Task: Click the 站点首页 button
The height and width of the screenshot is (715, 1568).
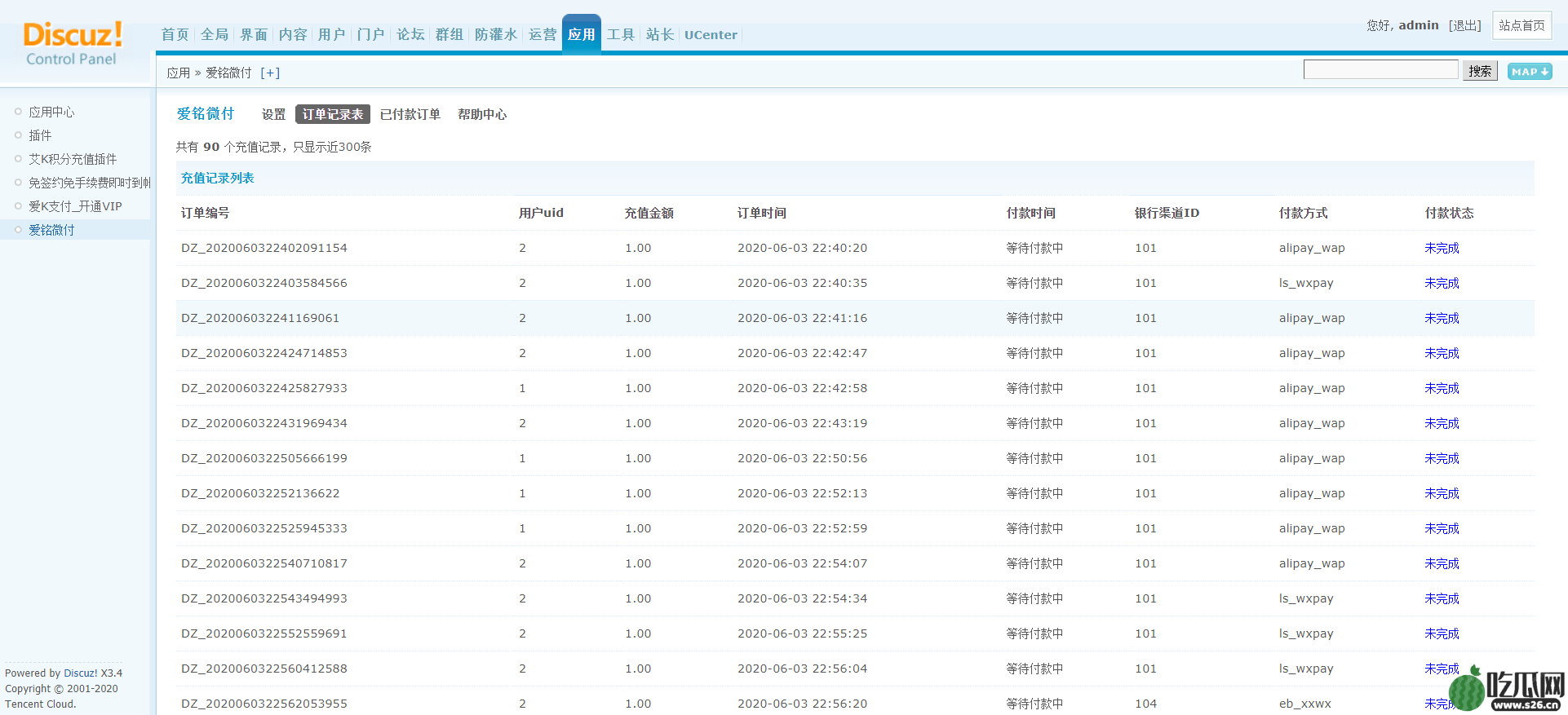Action: point(1522,25)
